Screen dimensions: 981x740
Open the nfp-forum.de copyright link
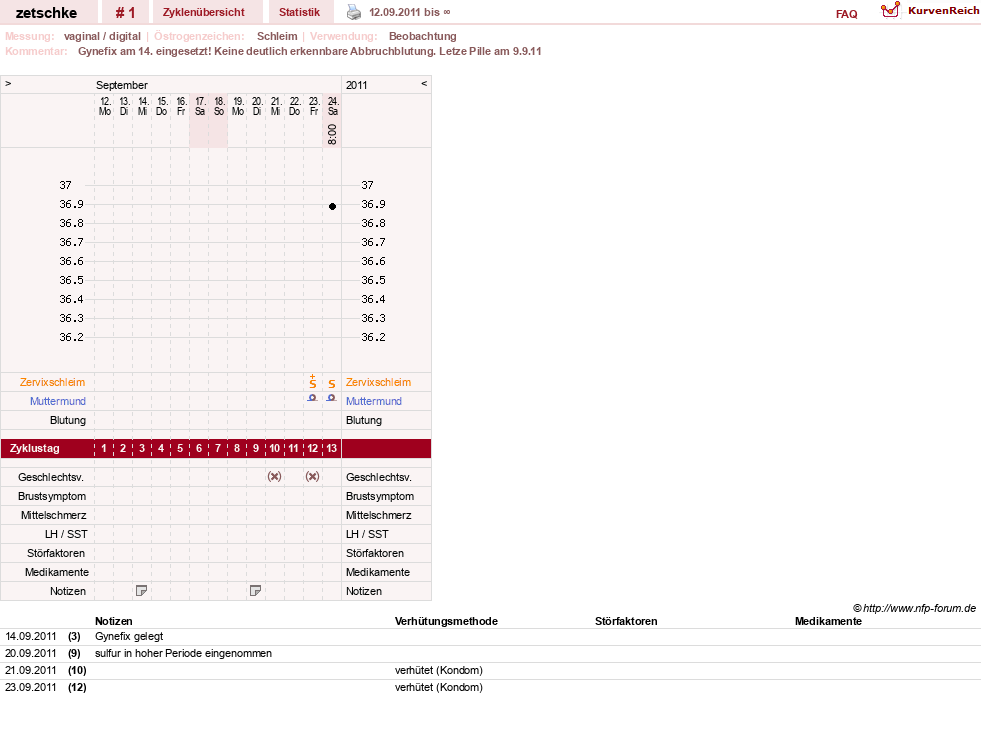(915, 608)
